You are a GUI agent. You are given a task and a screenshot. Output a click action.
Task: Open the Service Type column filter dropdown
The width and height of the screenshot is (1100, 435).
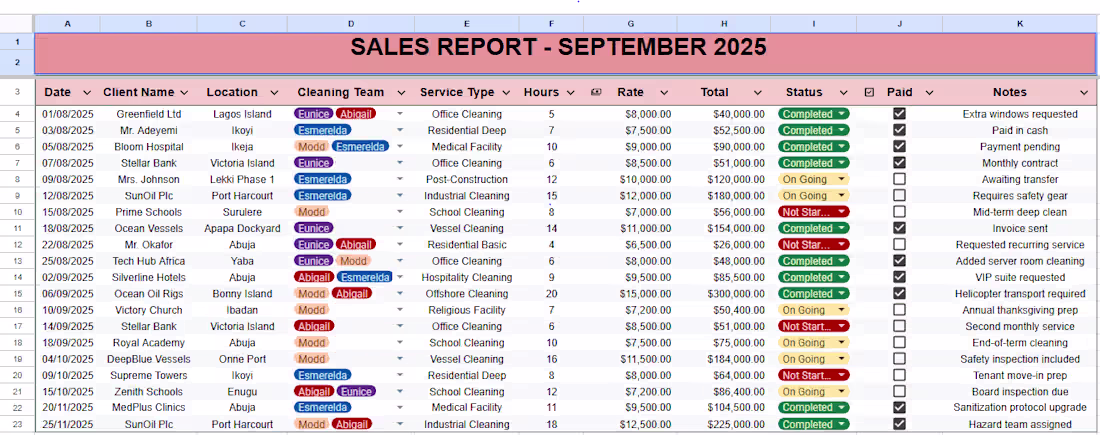coord(506,93)
